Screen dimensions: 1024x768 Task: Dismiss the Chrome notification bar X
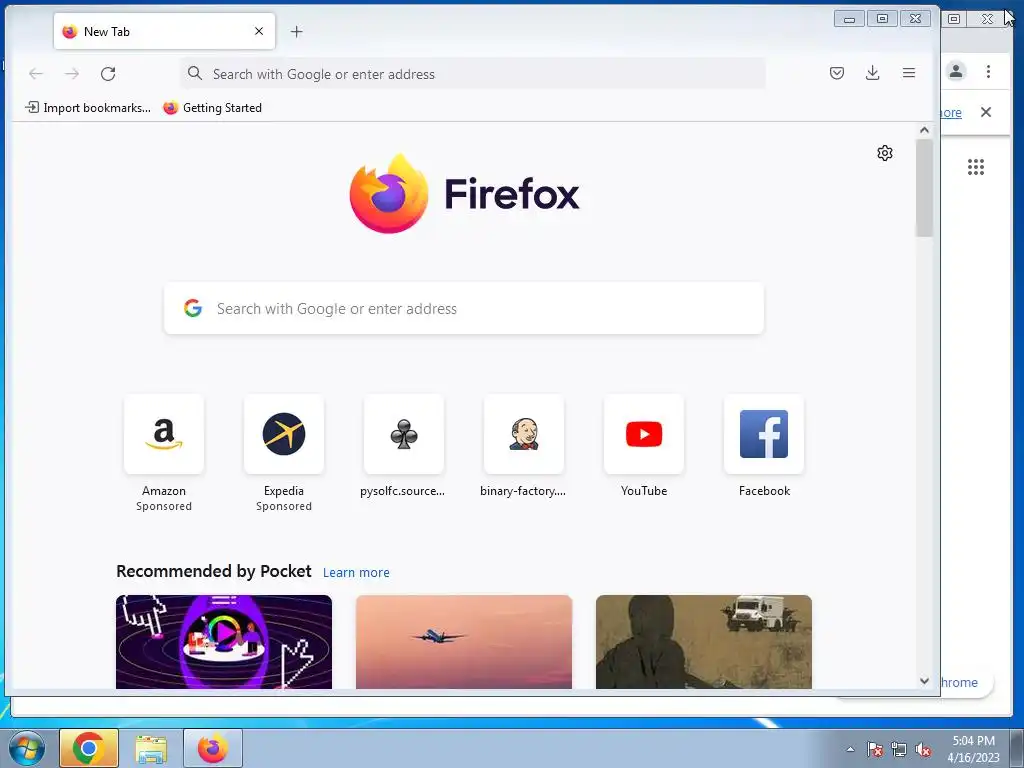[x=986, y=112]
